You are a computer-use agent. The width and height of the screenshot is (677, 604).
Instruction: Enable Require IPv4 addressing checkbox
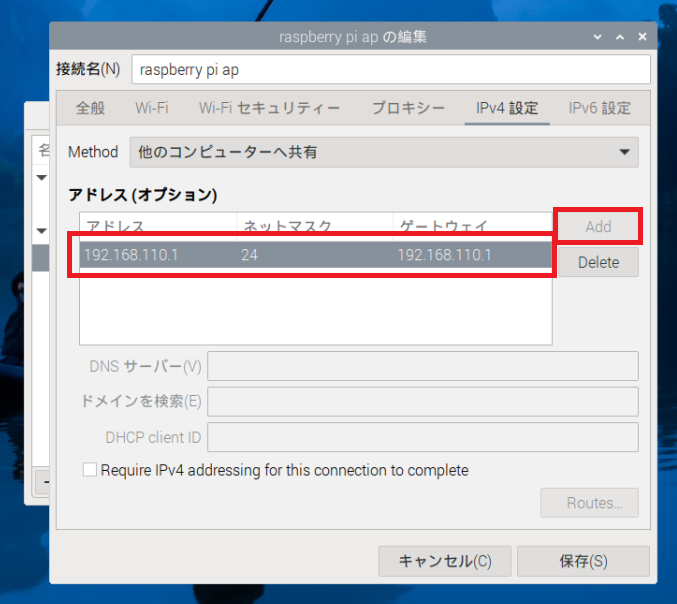(90, 470)
